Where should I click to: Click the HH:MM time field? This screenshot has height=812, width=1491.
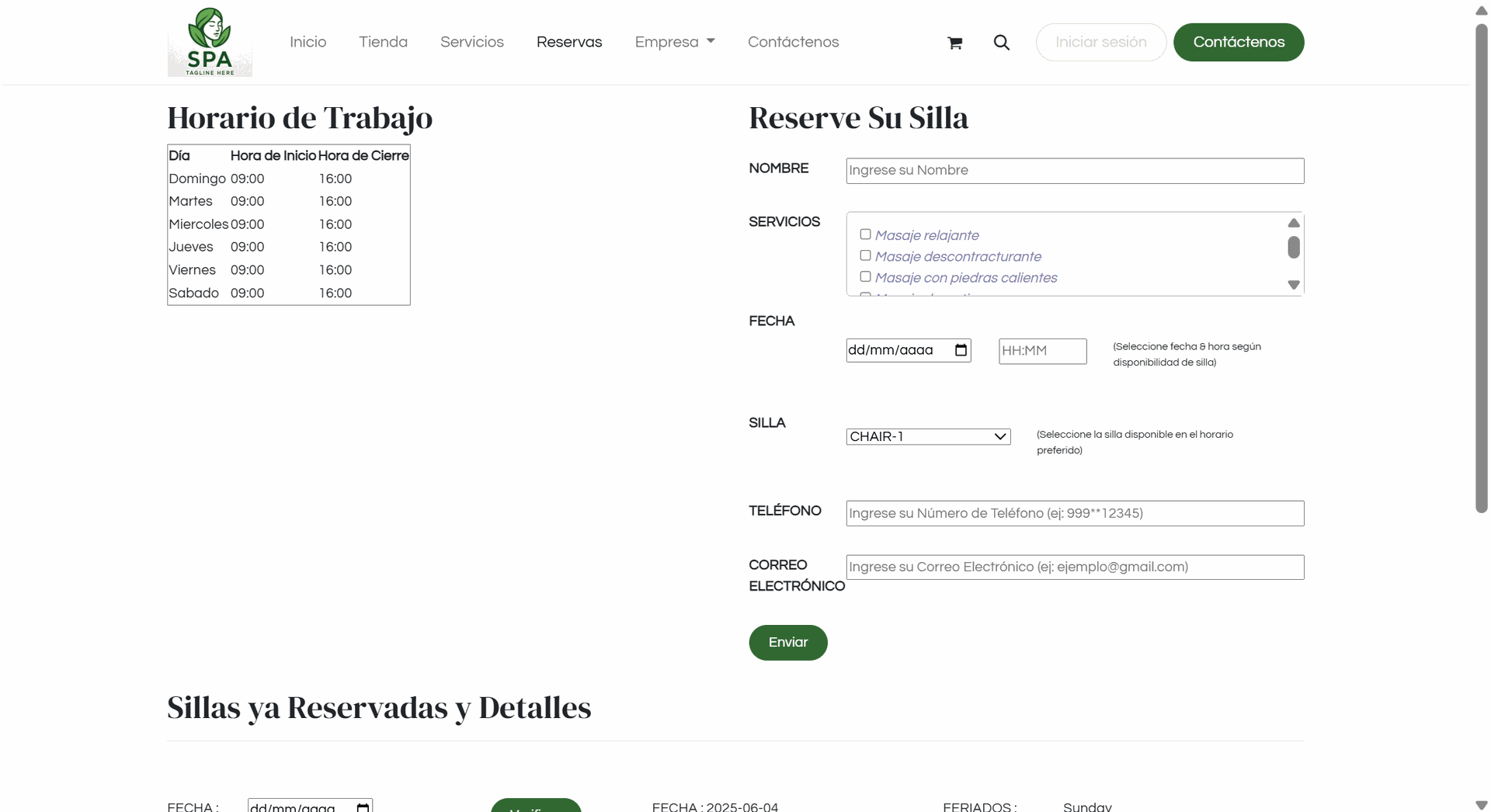coord(1042,351)
